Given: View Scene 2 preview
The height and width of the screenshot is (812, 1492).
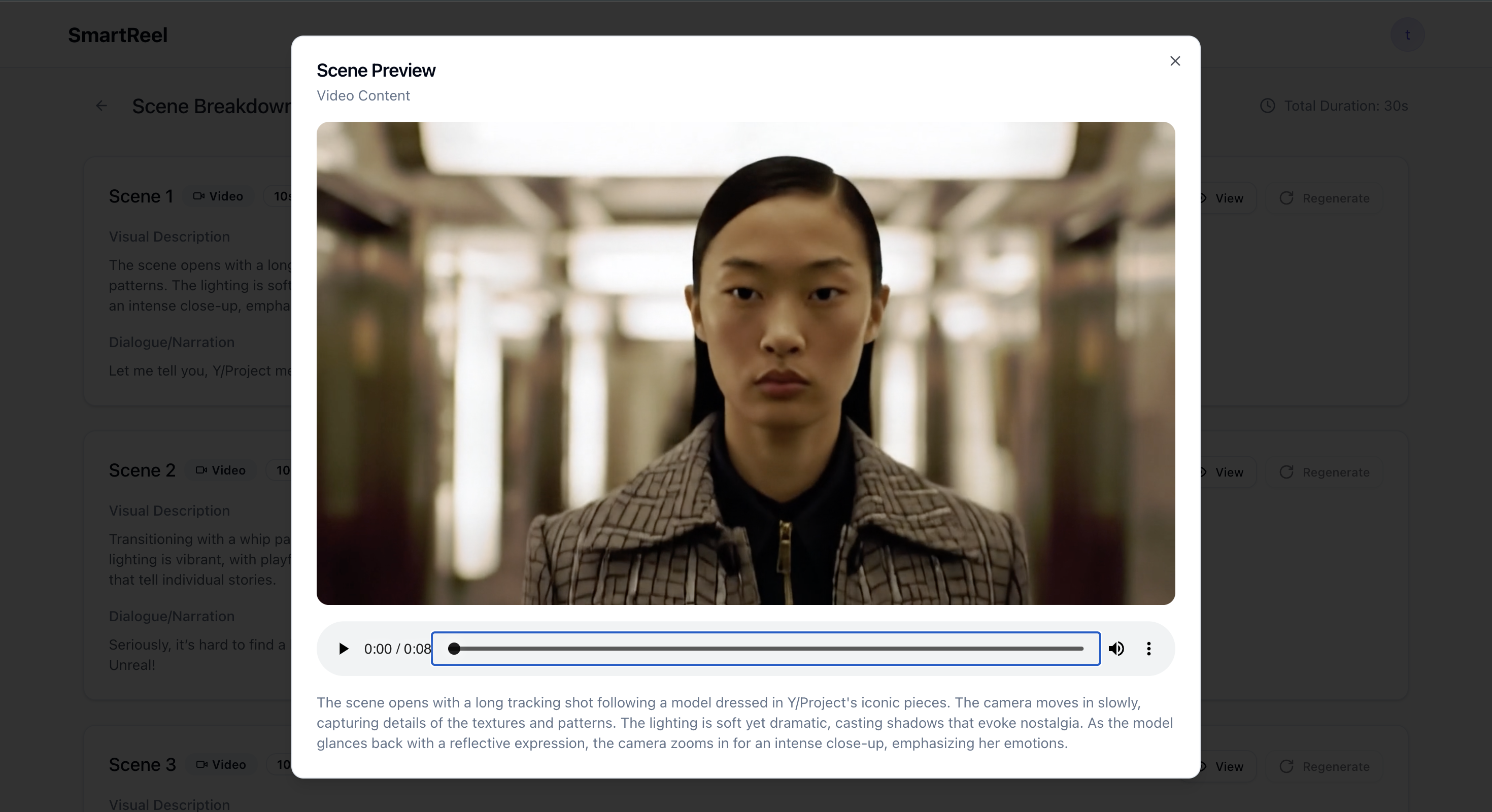Looking at the screenshot, I should pos(1228,472).
